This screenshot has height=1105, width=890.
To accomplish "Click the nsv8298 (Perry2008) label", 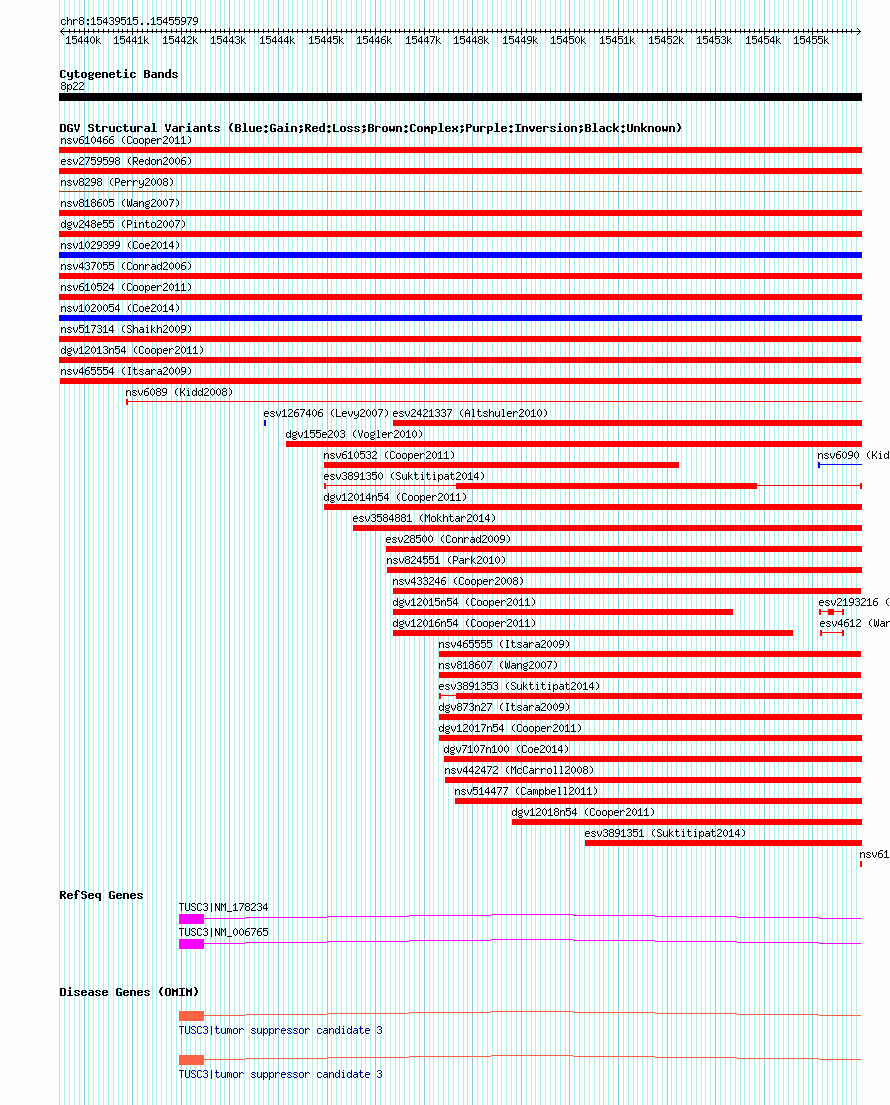I will pyautogui.click(x=117, y=183).
